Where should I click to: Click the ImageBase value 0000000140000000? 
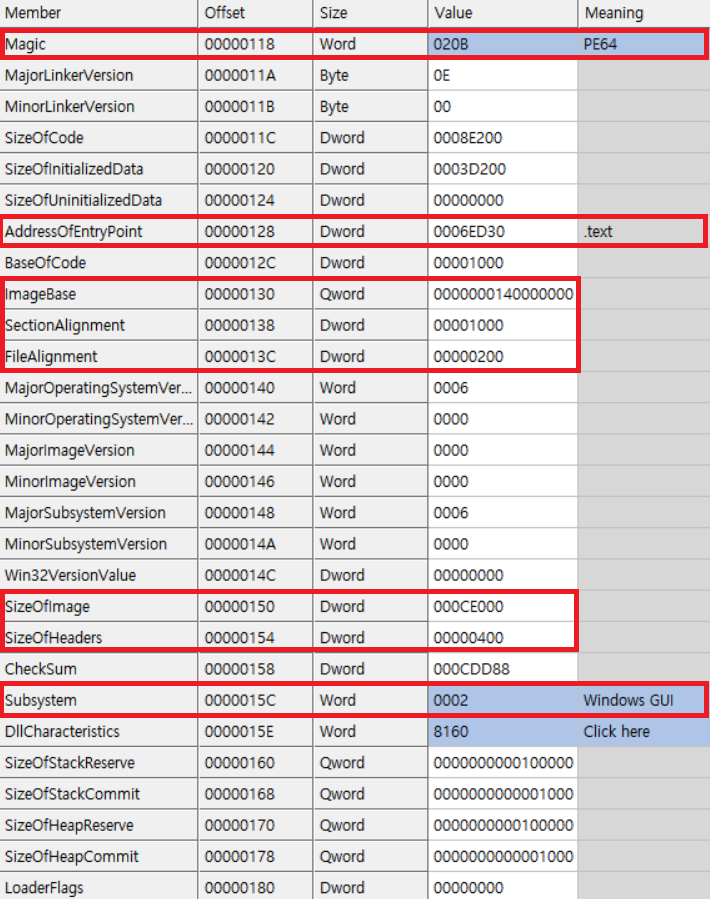click(503, 294)
